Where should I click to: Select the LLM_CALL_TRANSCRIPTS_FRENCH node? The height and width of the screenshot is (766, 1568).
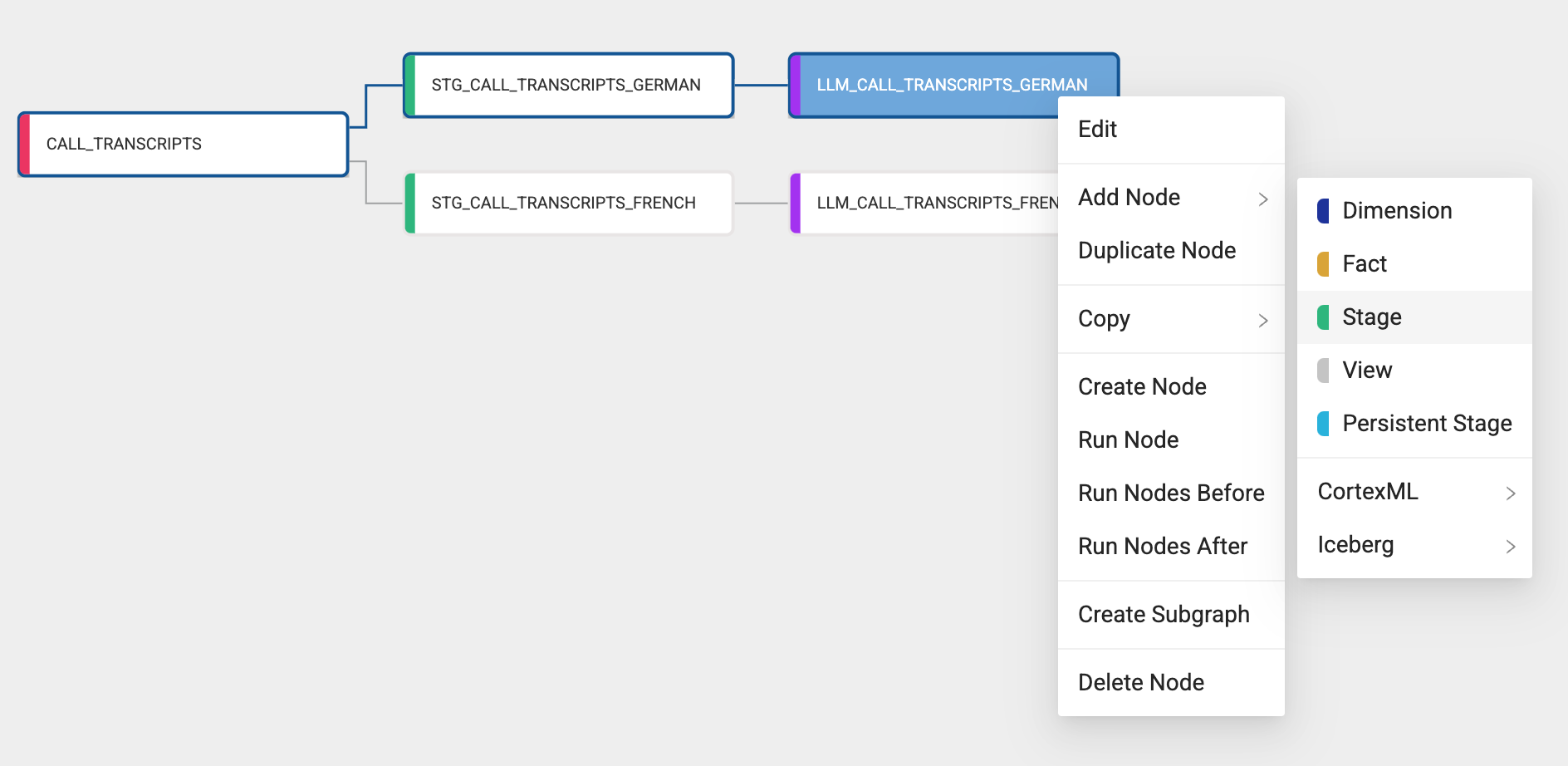point(924,204)
